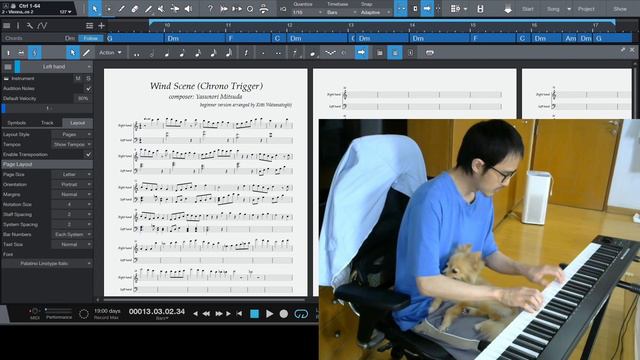Viewport: 640px width, 360px height.
Task: Open the Show page
Action: pyautogui.click(x=620, y=9)
